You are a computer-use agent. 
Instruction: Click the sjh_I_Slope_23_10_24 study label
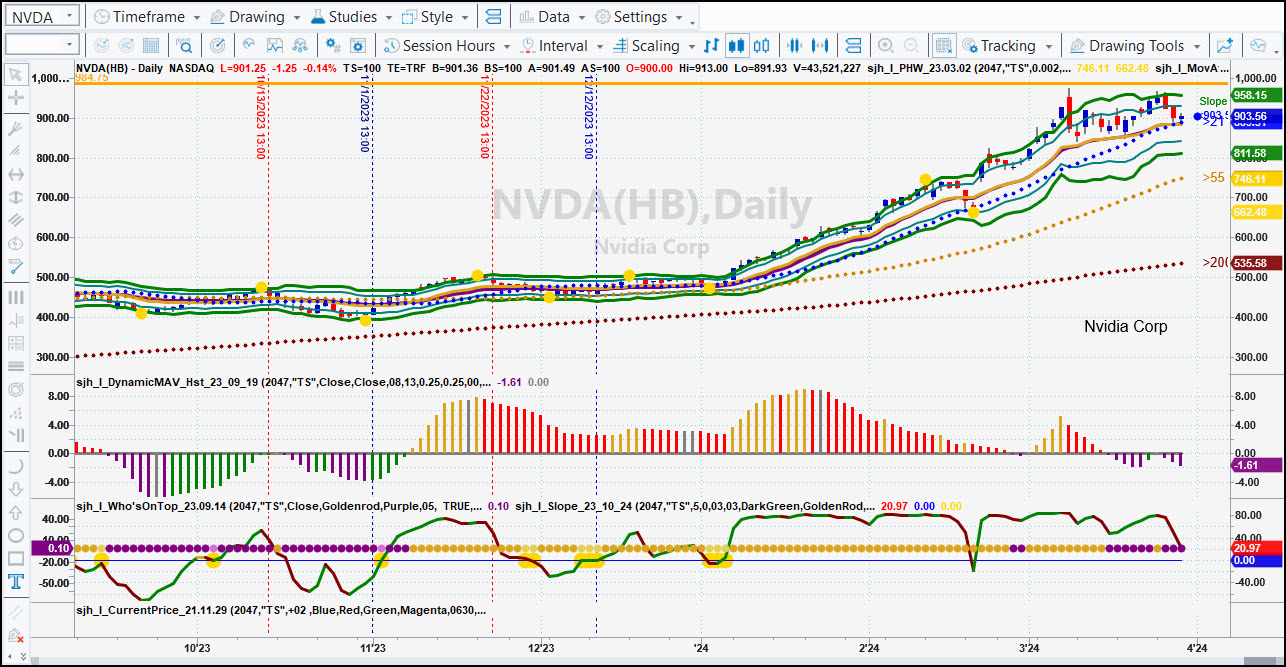[693, 506]
